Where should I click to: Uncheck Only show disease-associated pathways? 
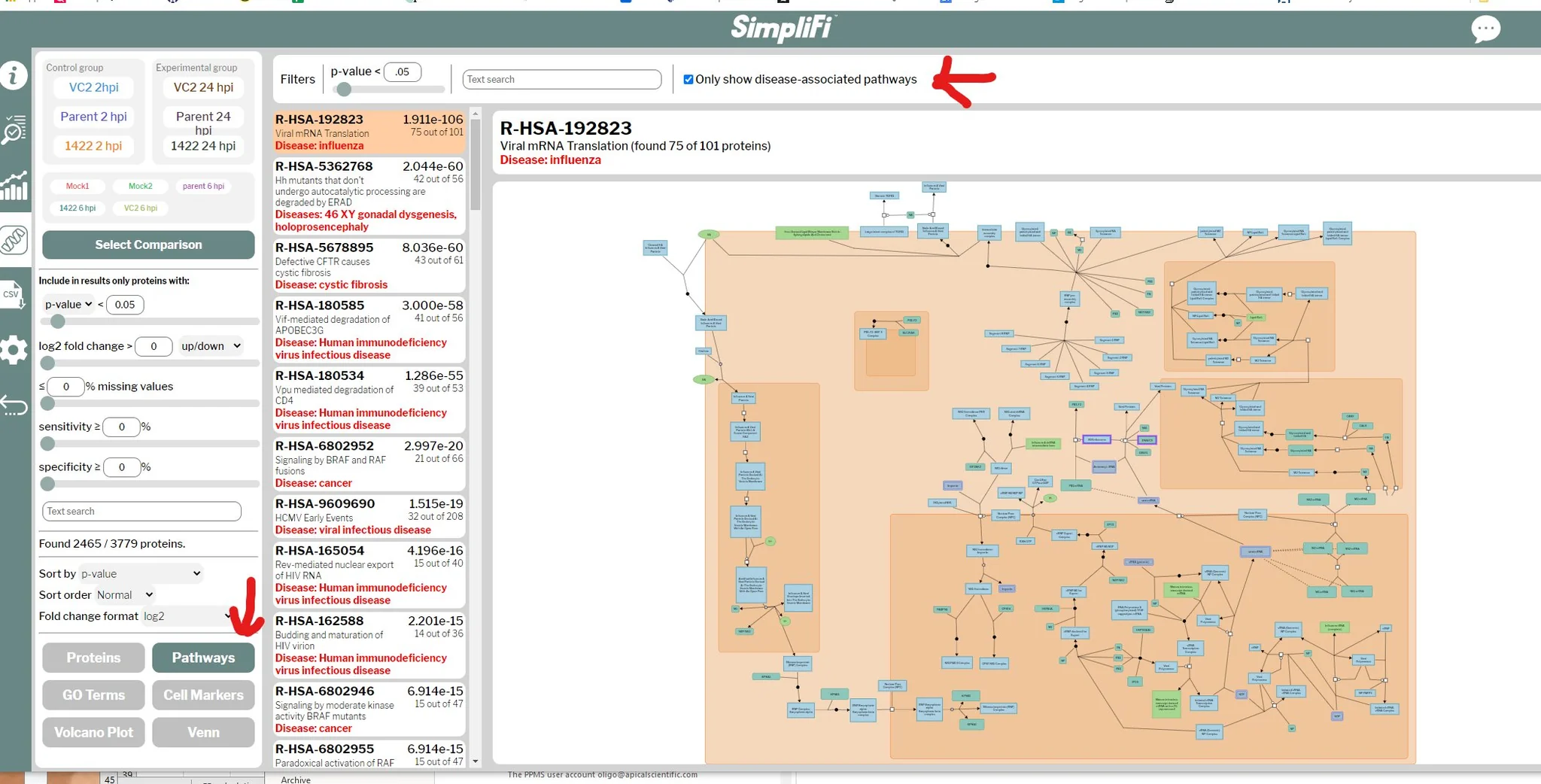(688, 80)
